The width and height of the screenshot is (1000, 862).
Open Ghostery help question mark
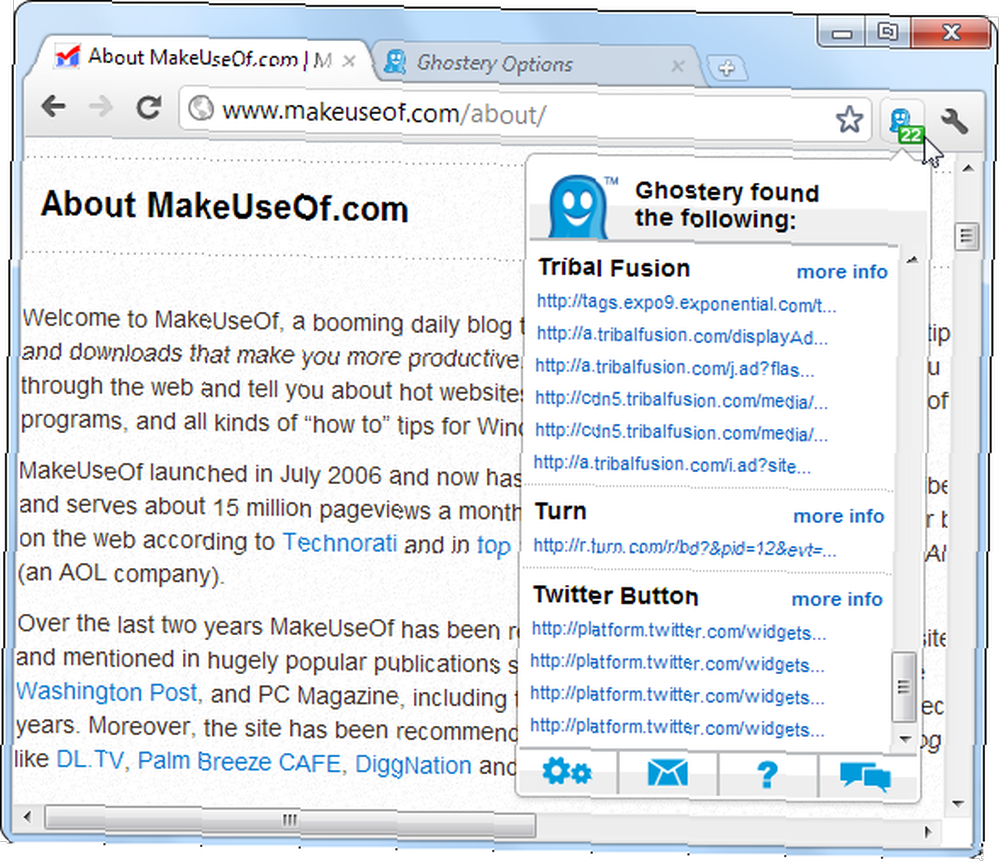(x=767, y=775)
